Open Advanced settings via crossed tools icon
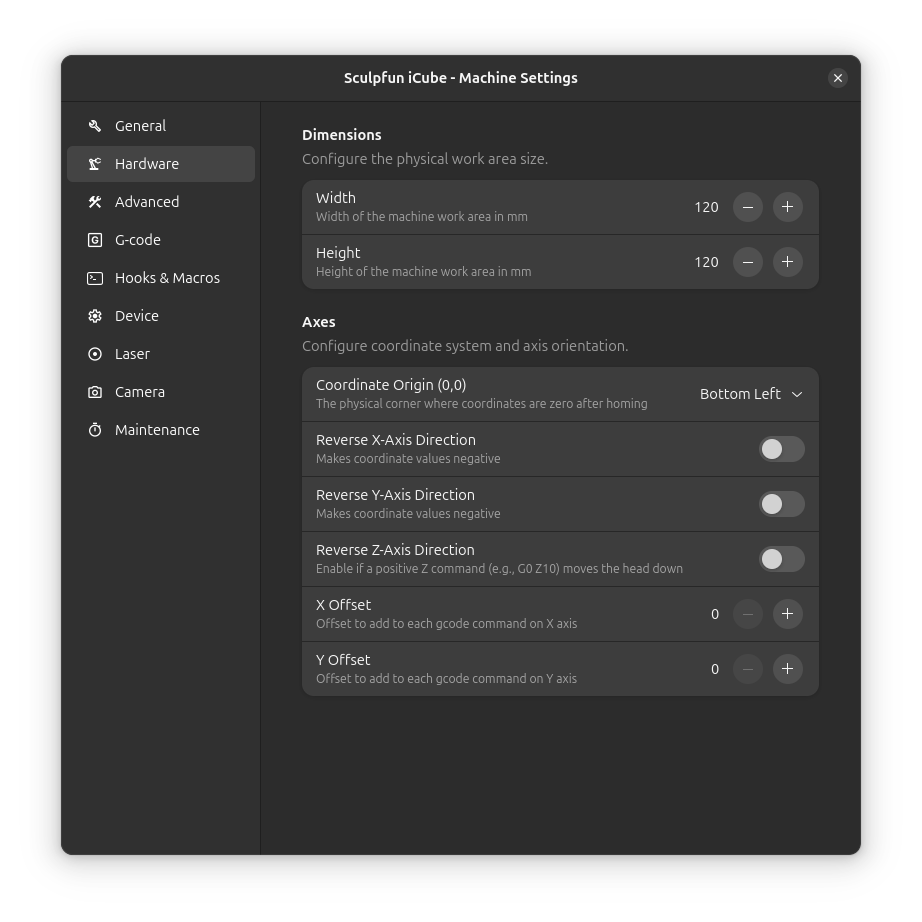This screenshot has height=922, width=922. tap(94, 202)
